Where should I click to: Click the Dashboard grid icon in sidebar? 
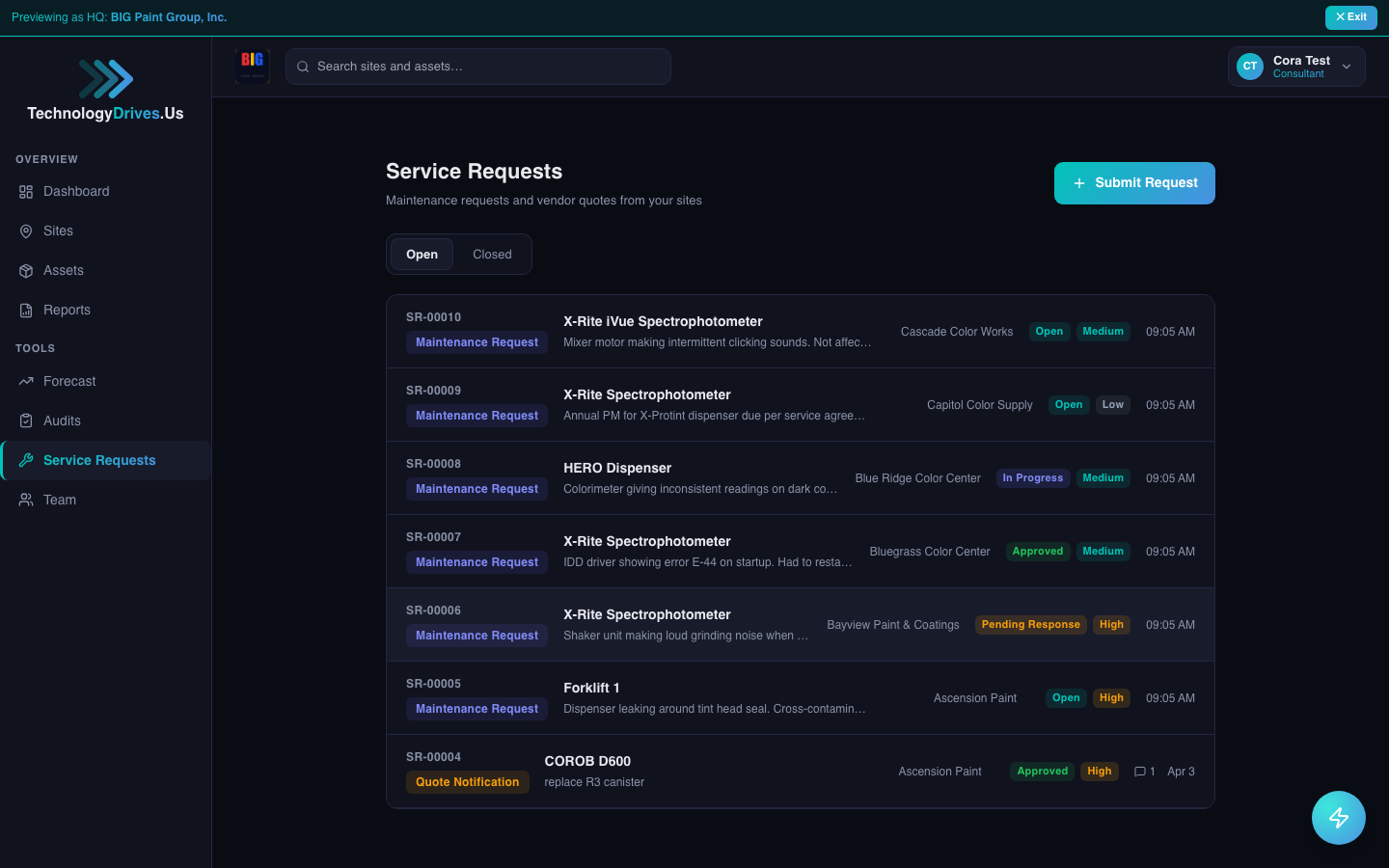[x=26, y=192]
